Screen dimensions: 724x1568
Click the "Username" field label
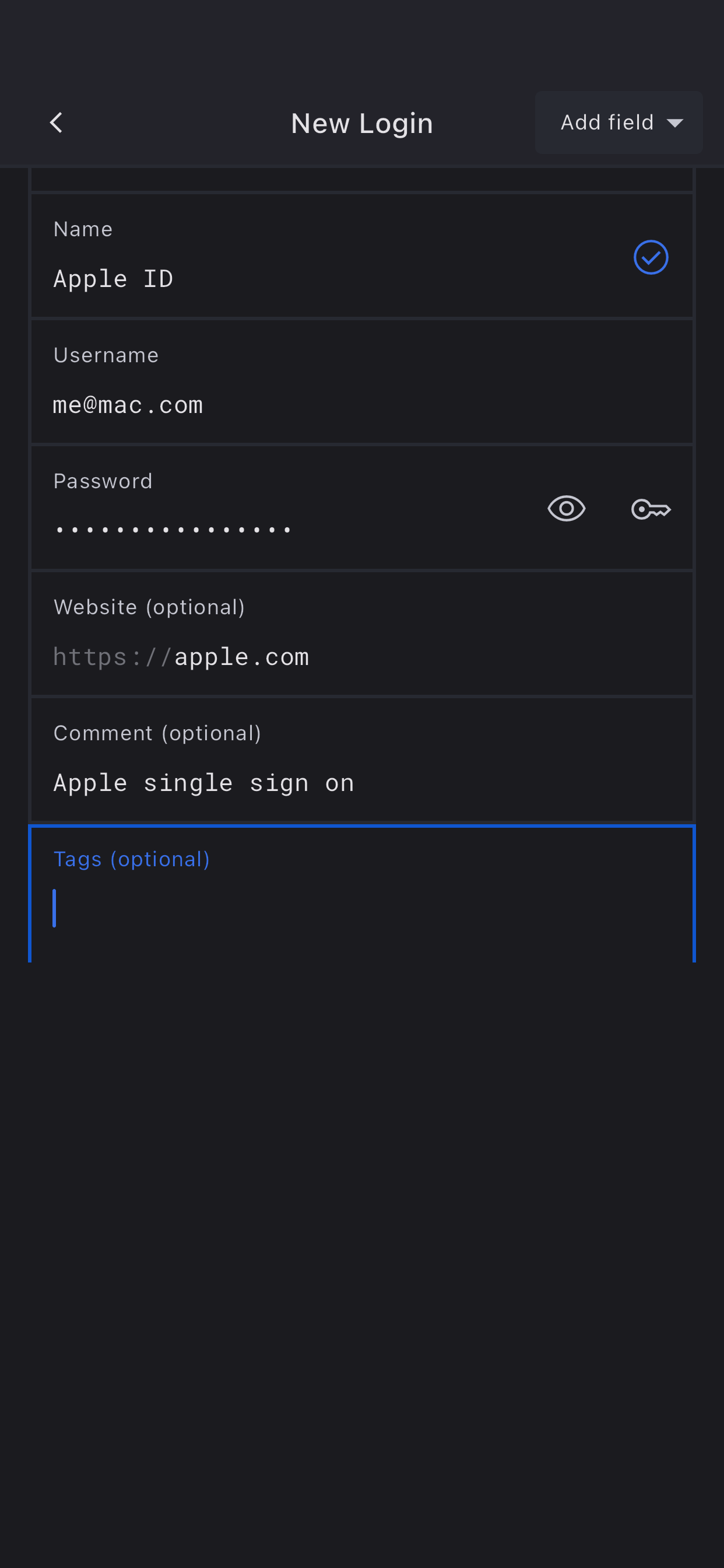[106, 355]
